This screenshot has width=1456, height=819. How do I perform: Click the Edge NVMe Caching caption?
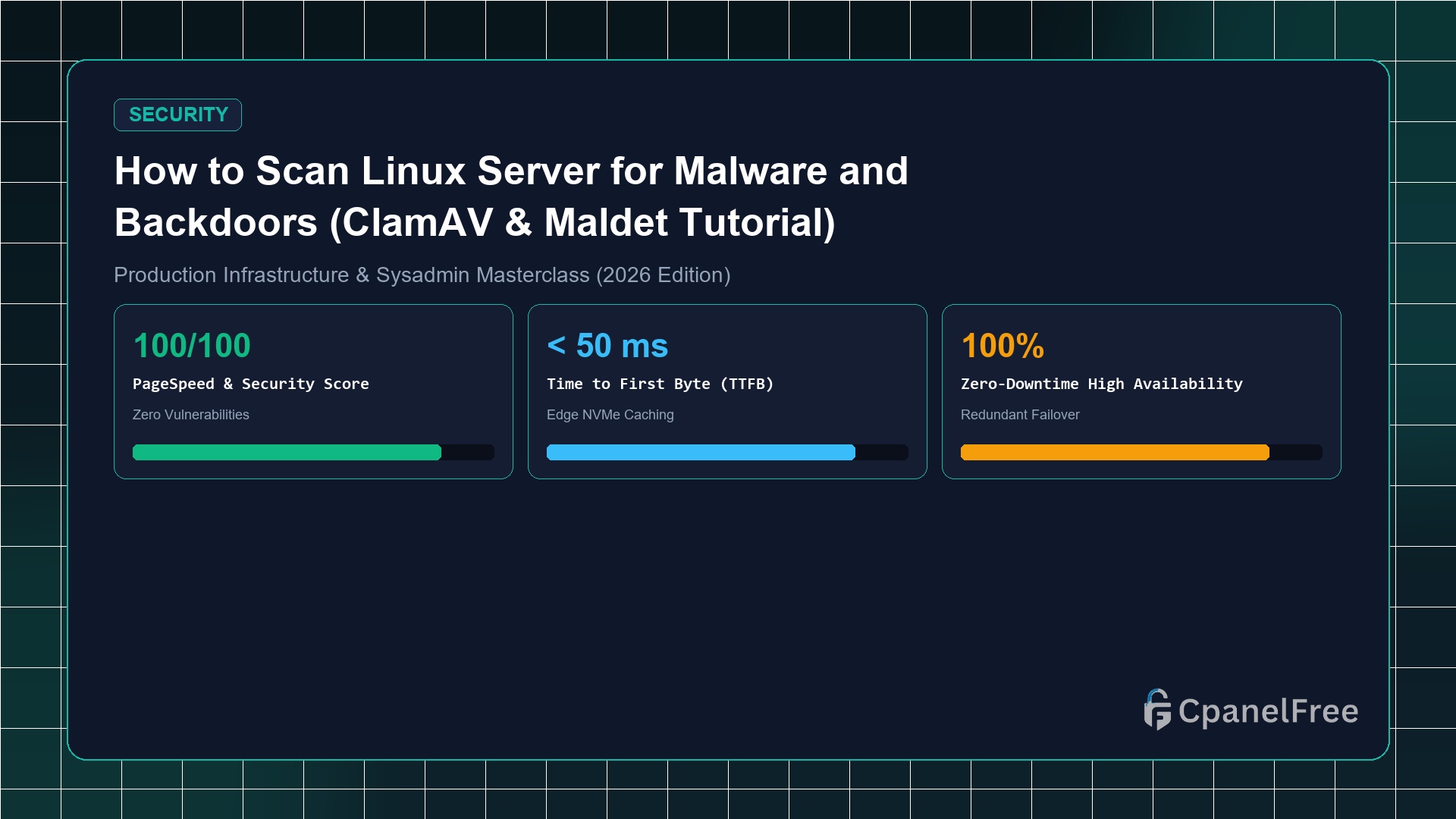pos(610,415)
